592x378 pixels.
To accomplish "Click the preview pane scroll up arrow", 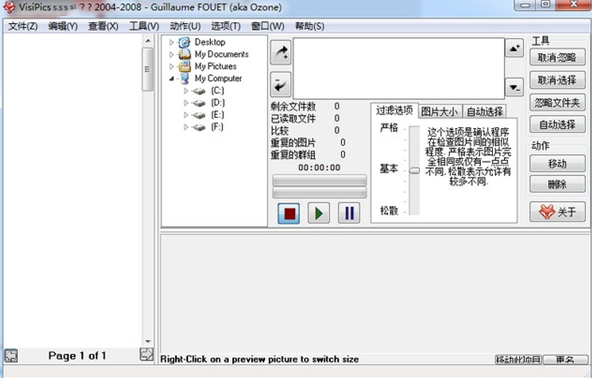I will 148,40.
